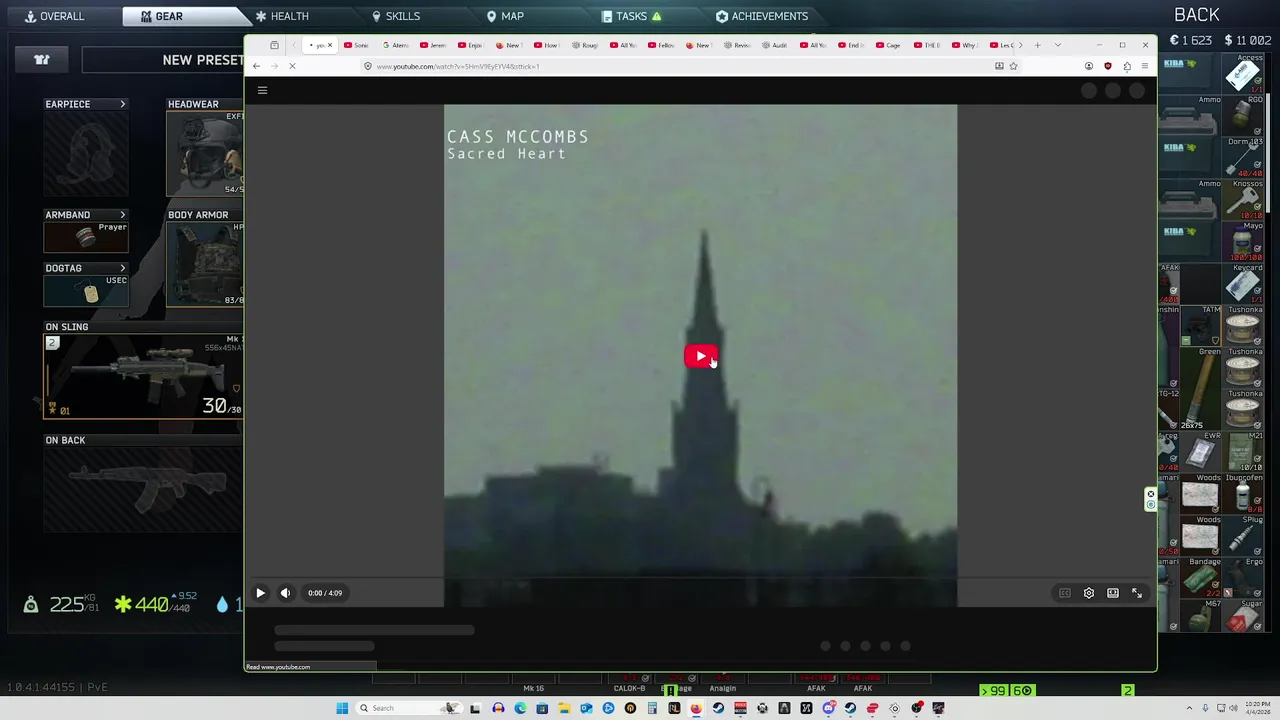Show hidden system tray icons
The image size is (1280, 720).
point(1189,708)
